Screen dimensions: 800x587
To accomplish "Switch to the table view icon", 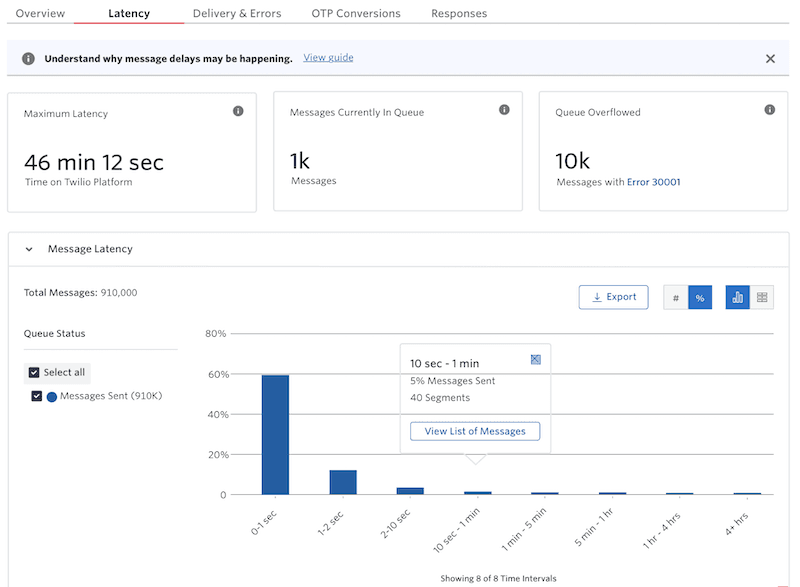I will pos(762,297).
